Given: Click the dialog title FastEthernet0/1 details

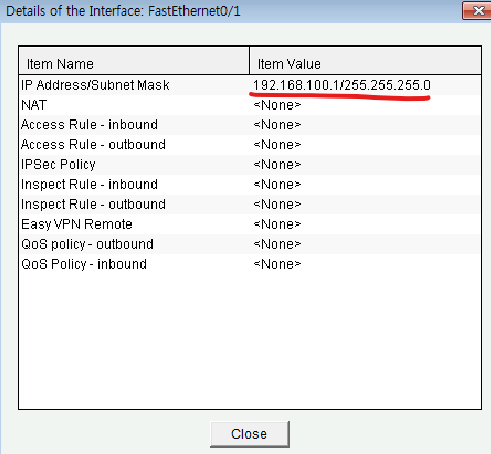Looking at the screenshot, I should [x=123, y=11].
